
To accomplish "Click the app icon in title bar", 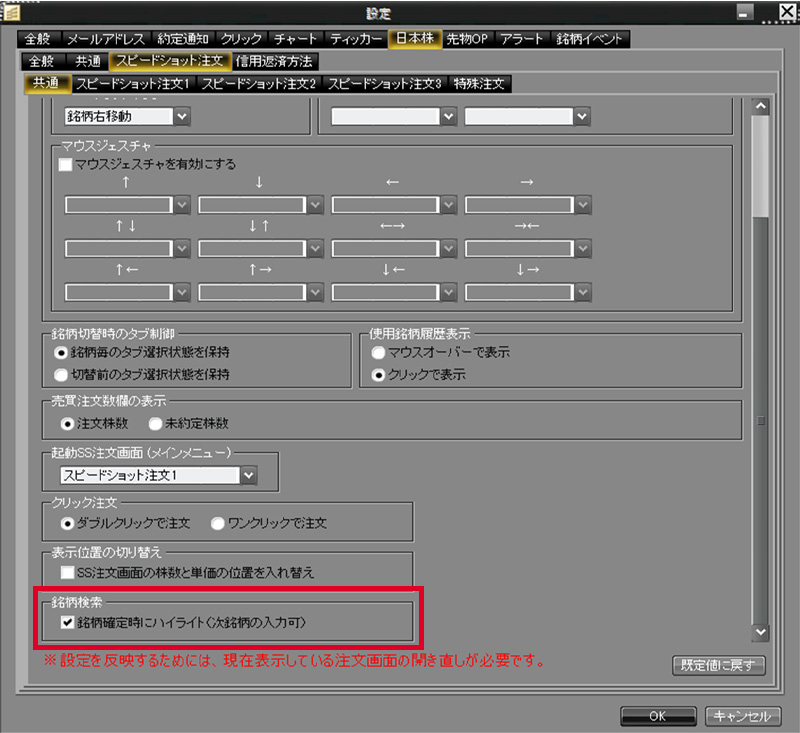I will [x=11, y=12].
